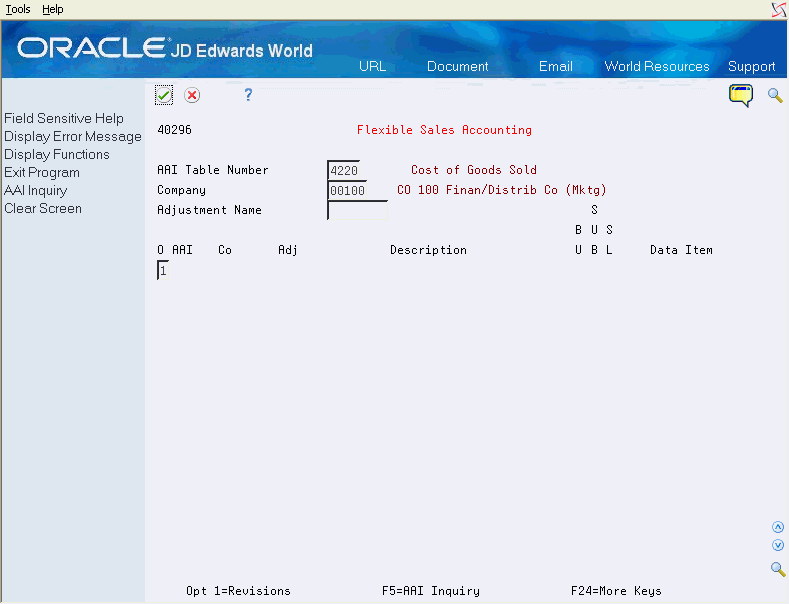
Task: Click F24=More Keys function key
Action: 616,591
